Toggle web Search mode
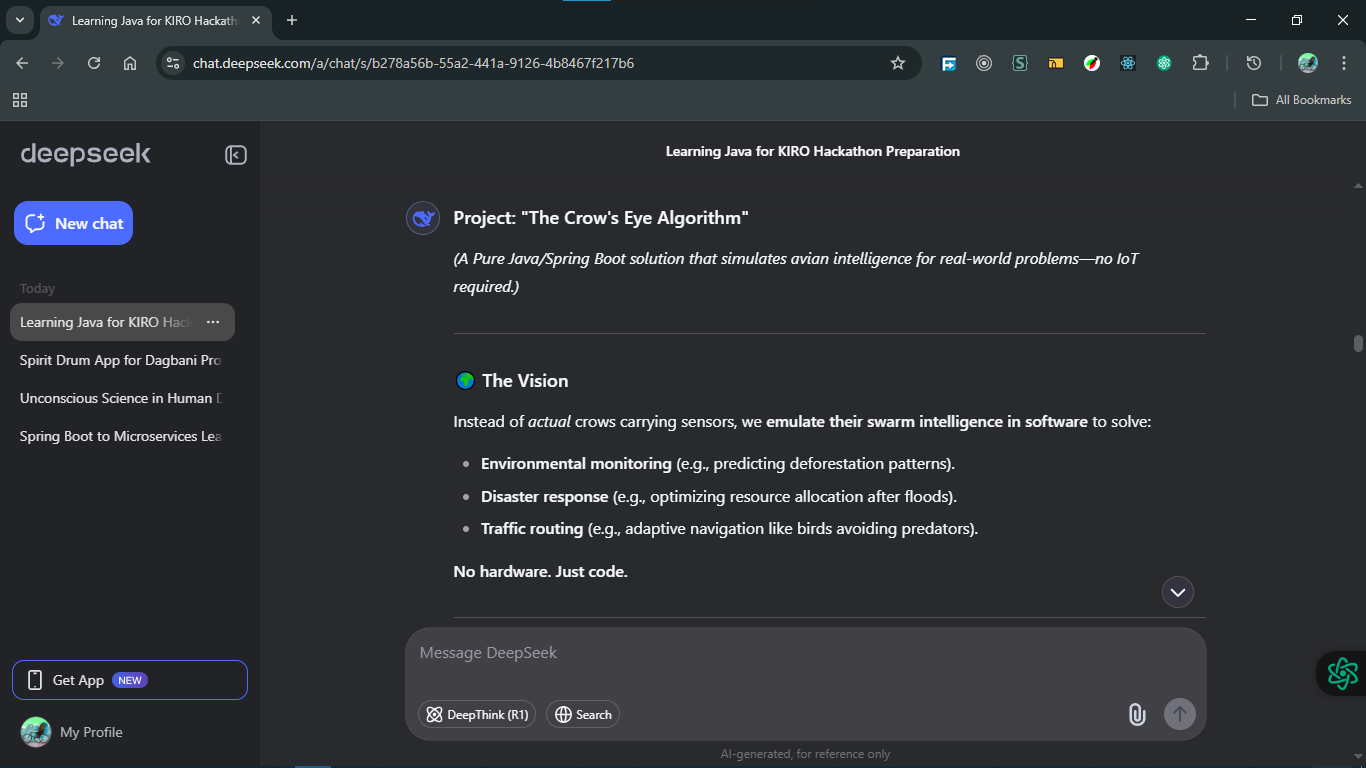This screenshot has width=1366, height=768. [583, 714]
